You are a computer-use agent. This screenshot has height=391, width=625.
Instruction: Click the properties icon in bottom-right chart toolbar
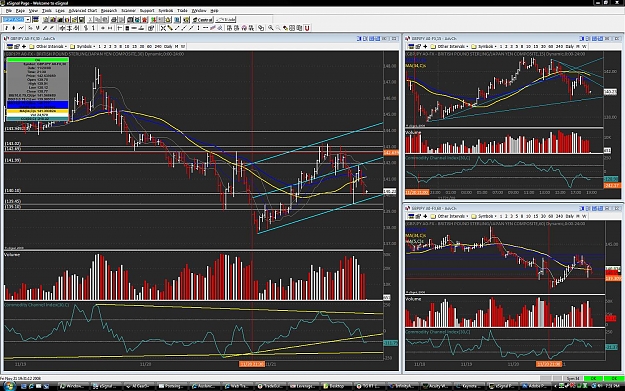click(x=418, y=216)
